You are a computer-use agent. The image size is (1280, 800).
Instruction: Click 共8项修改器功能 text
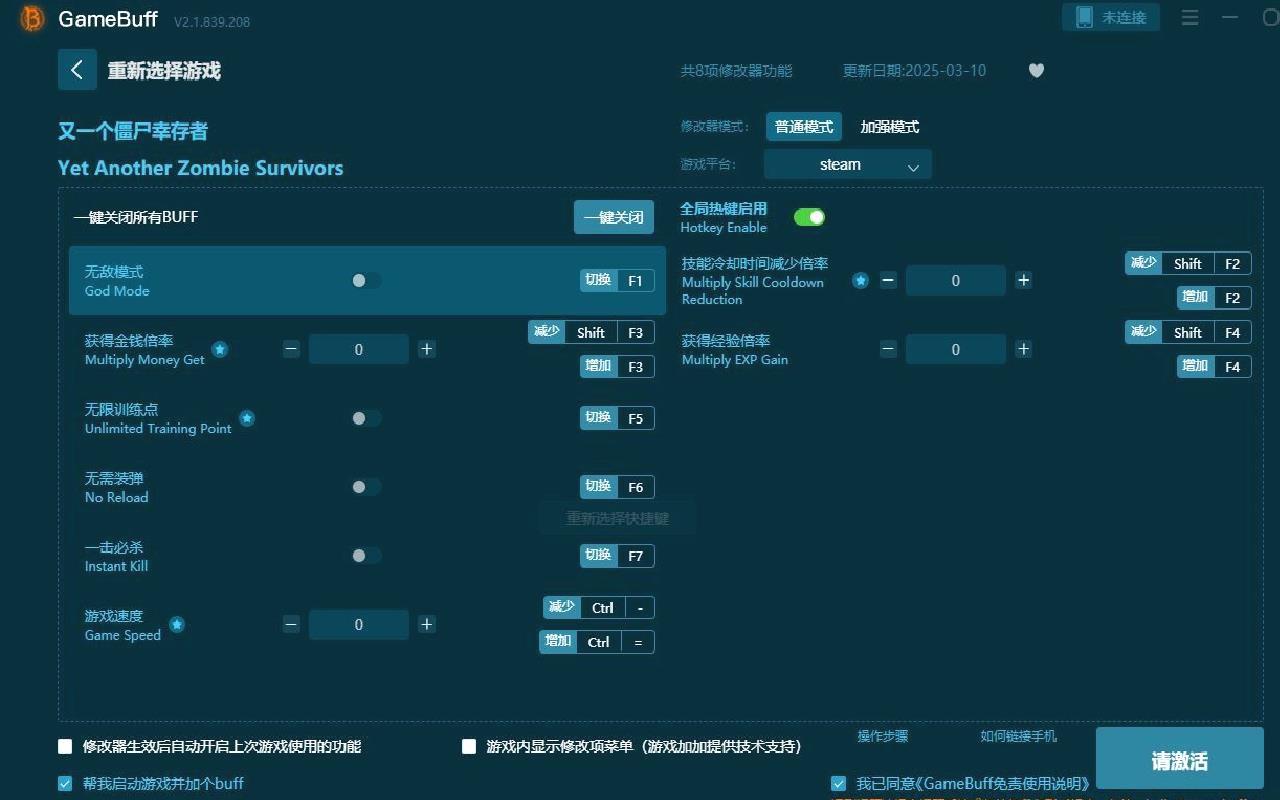point(736,70)
